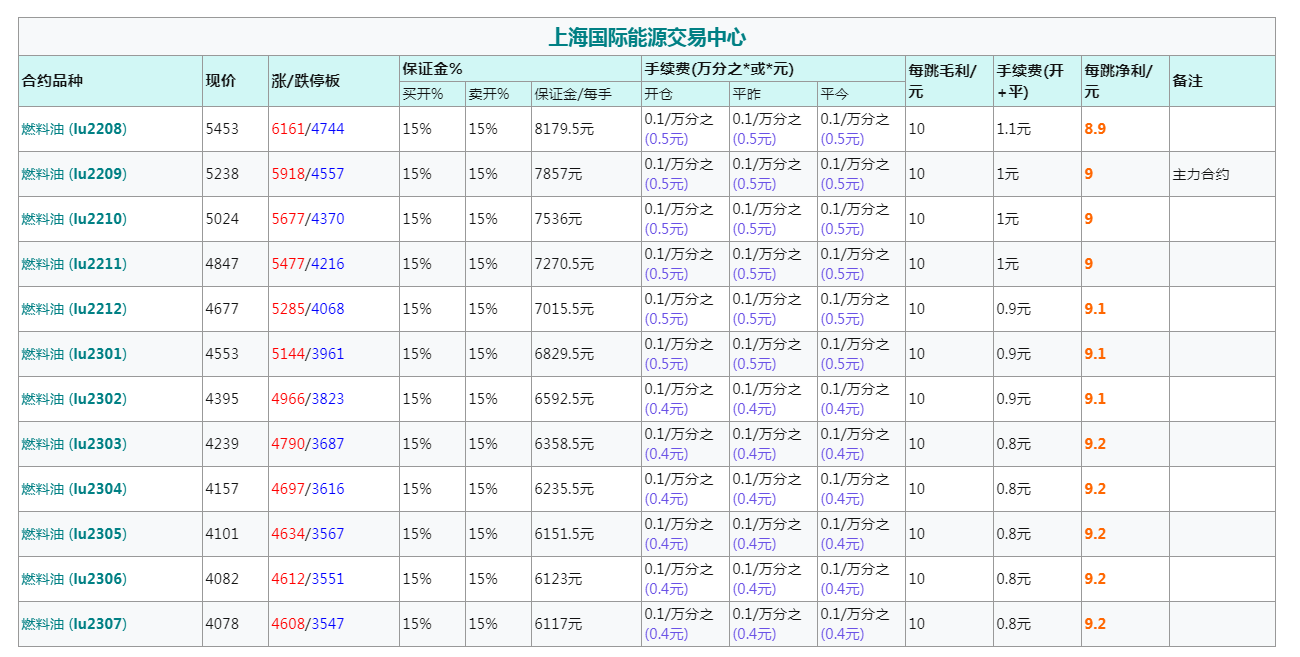Viewport: 1300px width, 657px height.
Task: Select the price 5024 for lu2210
Action: click(x=223, y=219)
